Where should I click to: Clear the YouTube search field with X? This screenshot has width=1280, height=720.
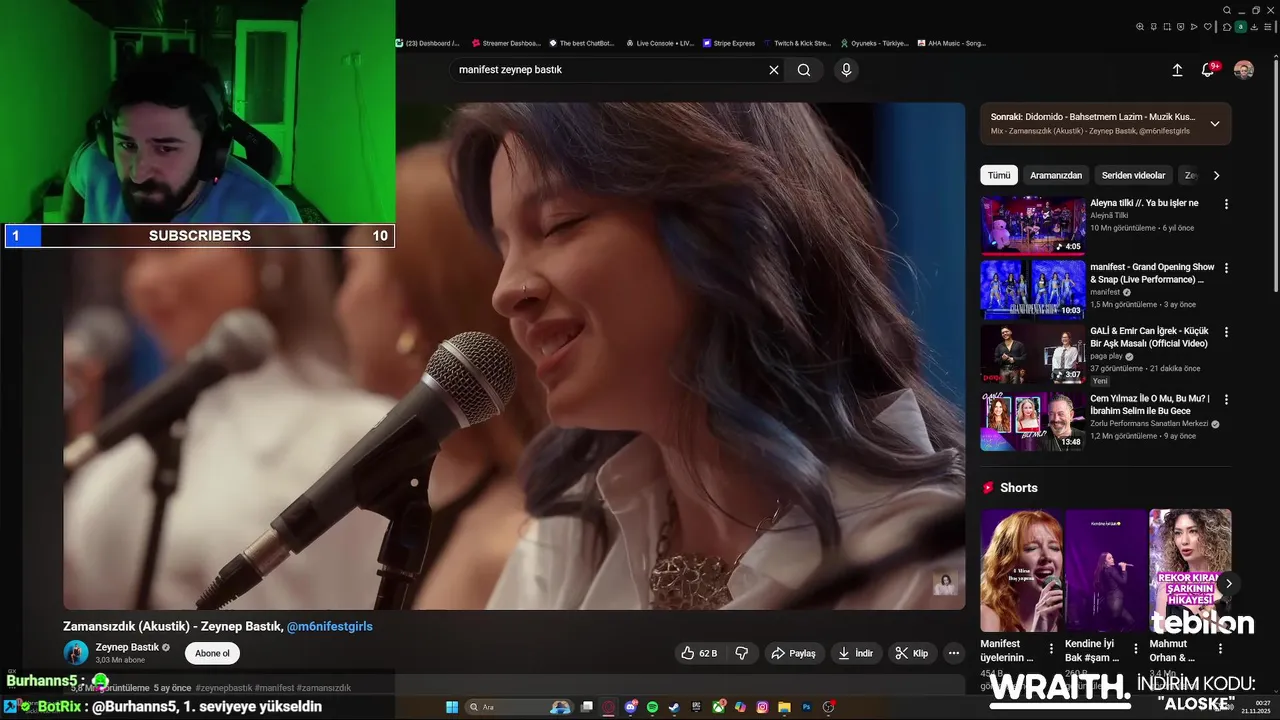[773, 70]
